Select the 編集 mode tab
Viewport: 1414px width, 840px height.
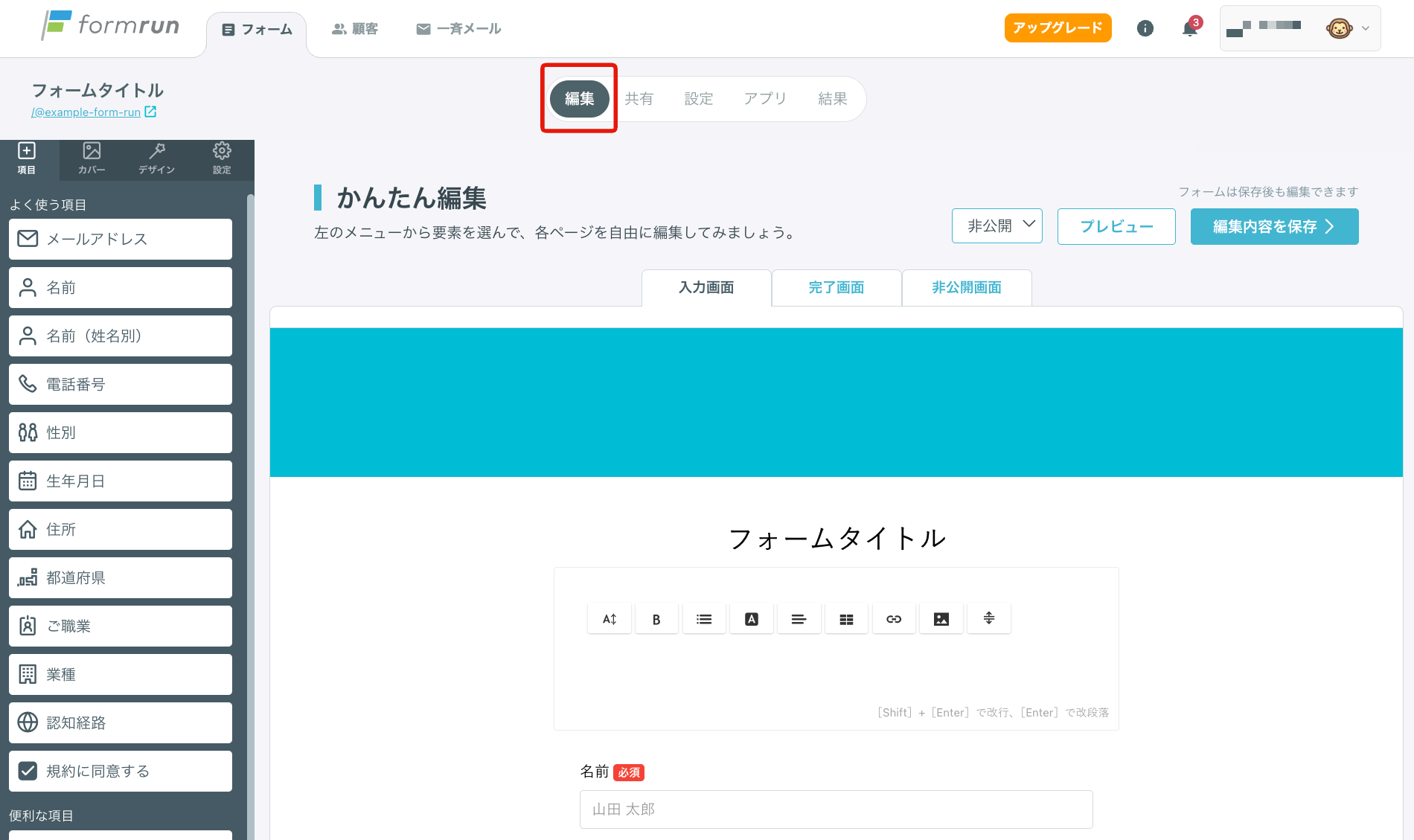[x=579, y=98]
